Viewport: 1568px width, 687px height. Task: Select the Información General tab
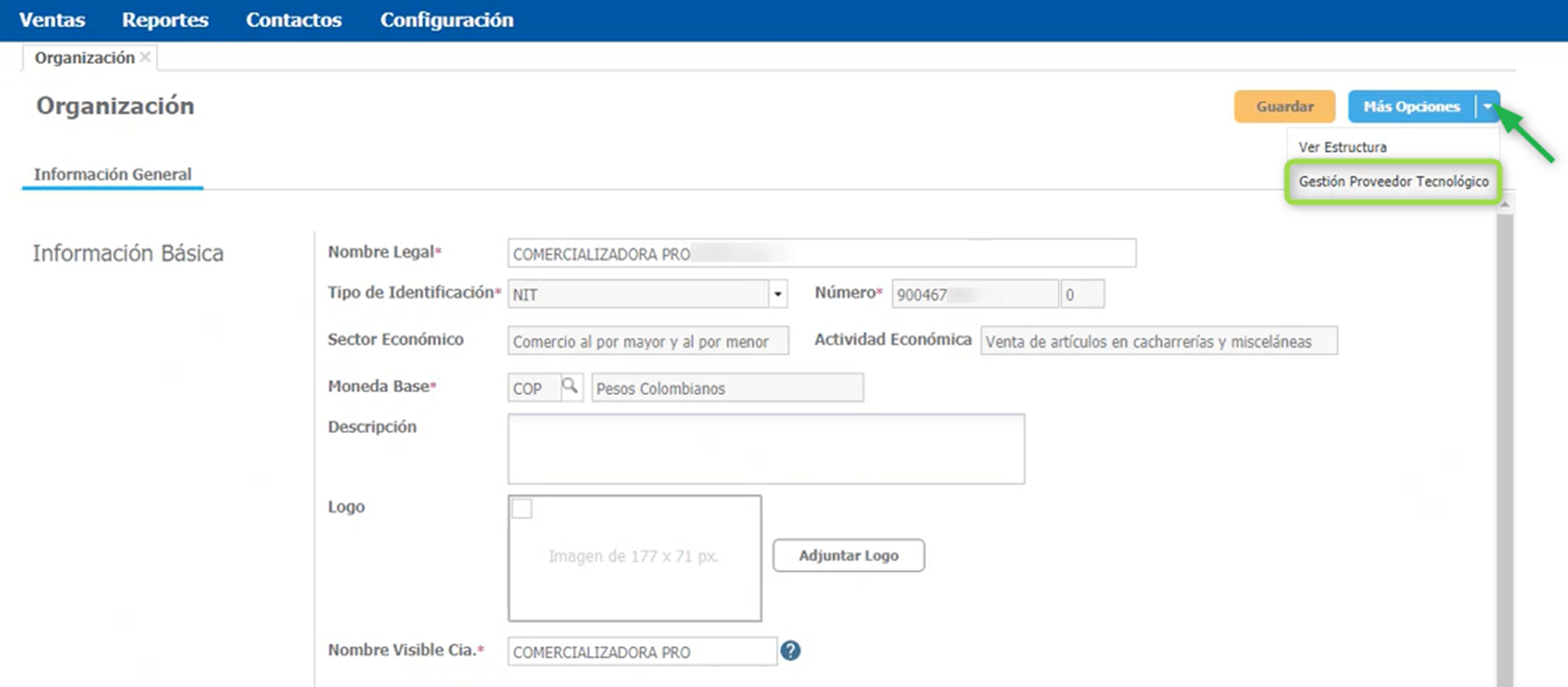click(113, 174)
